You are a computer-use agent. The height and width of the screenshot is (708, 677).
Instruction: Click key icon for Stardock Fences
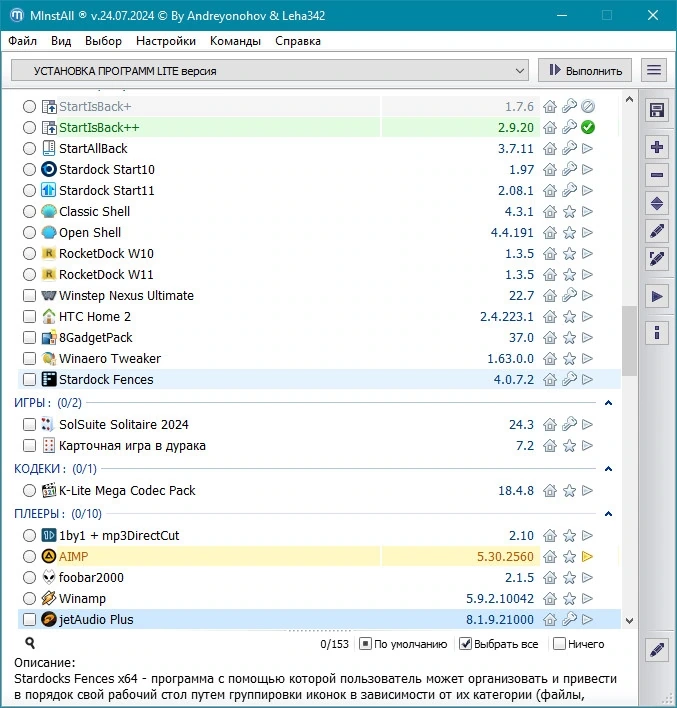569,379
